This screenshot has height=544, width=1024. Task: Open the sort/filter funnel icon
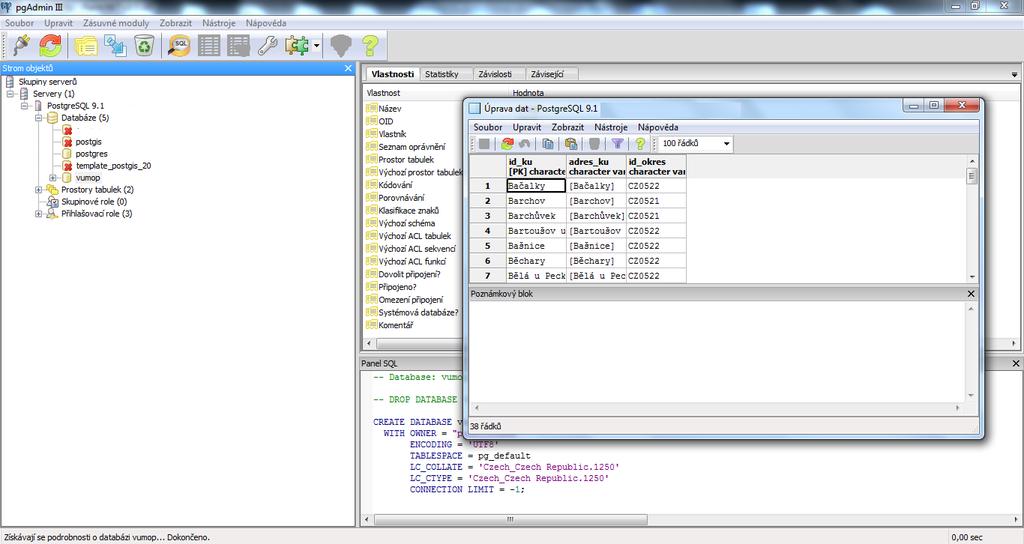(617, 144)
